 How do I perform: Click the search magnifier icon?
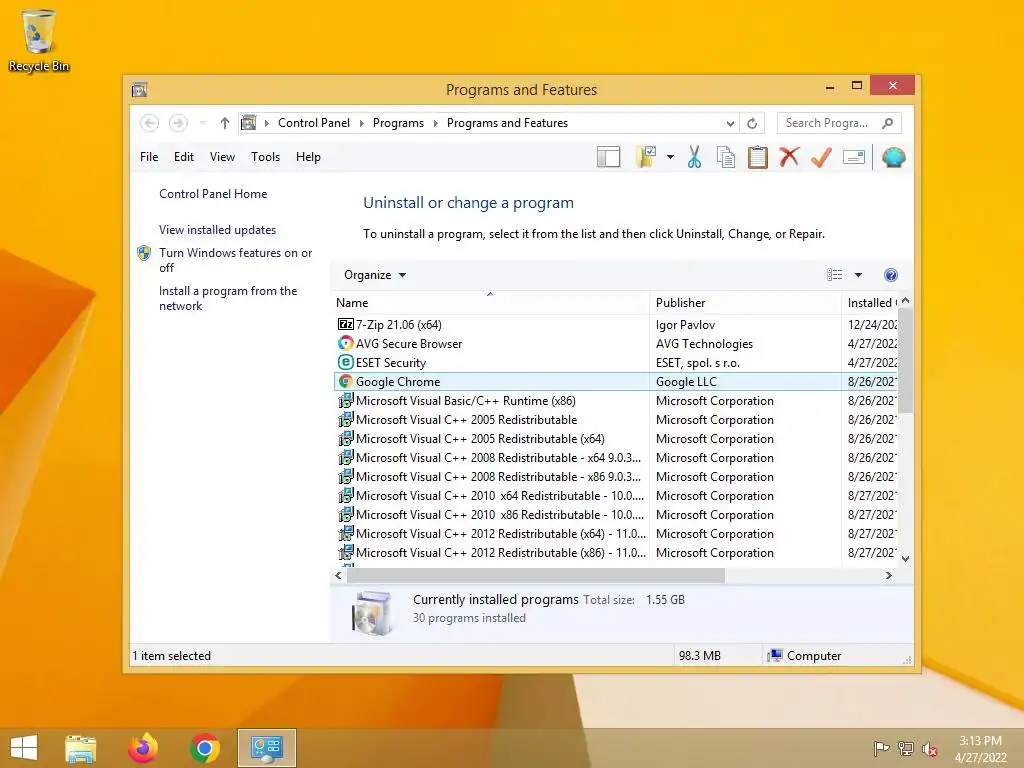pyautogui.click(x=888, y=123)
